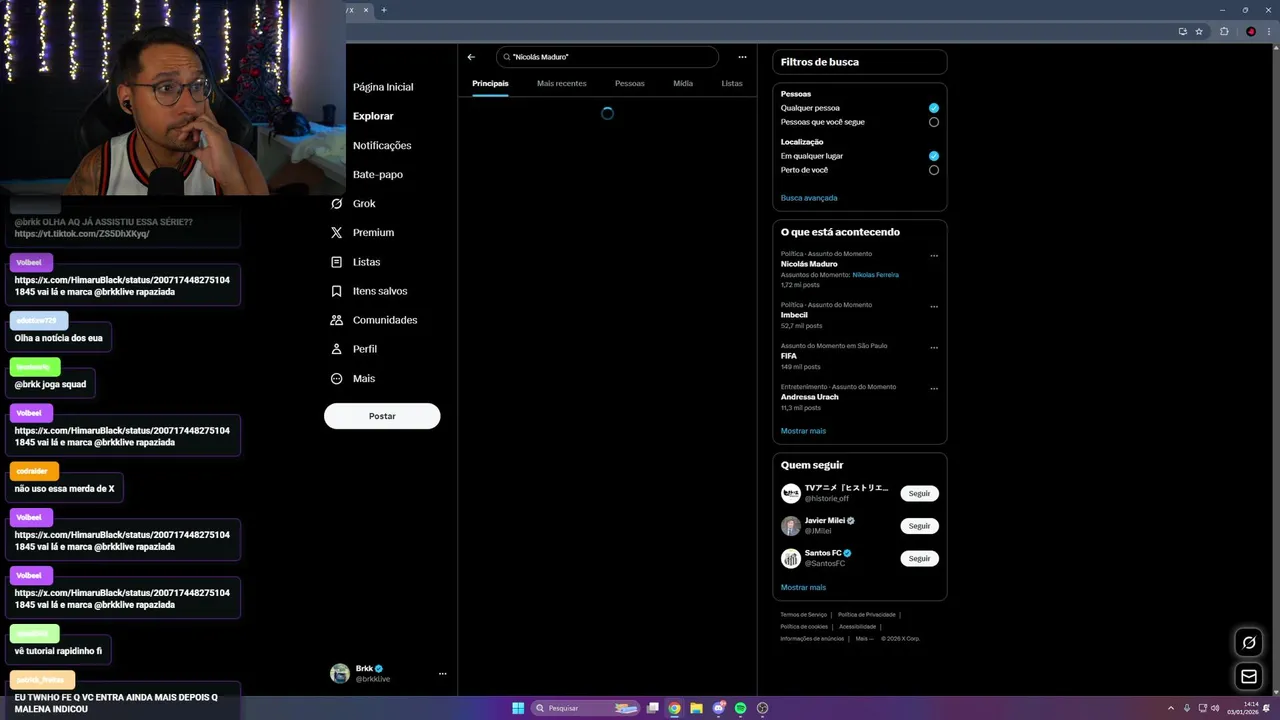Open Explorar in the sidebar
The width and height of the screenshot is (1280, 720).
click(373, 116)
